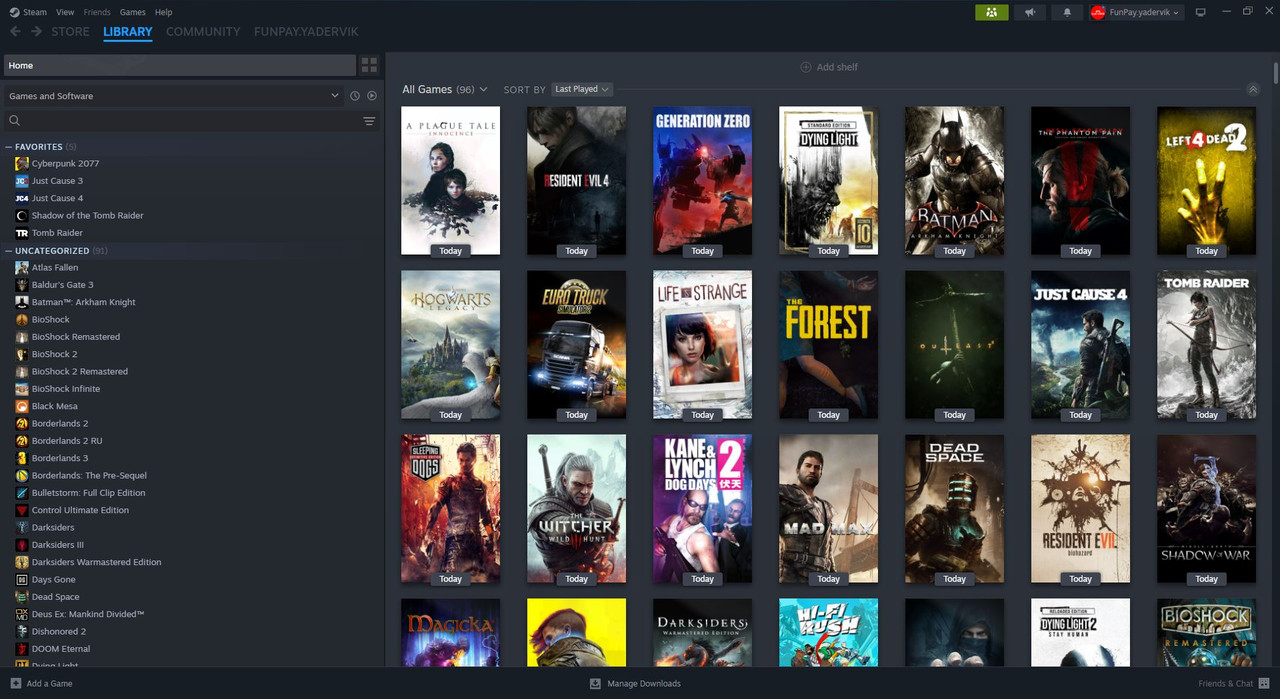Collapse the UNCATEGORIZED category
Screen dimensions: 1280x699
[9, 251]
